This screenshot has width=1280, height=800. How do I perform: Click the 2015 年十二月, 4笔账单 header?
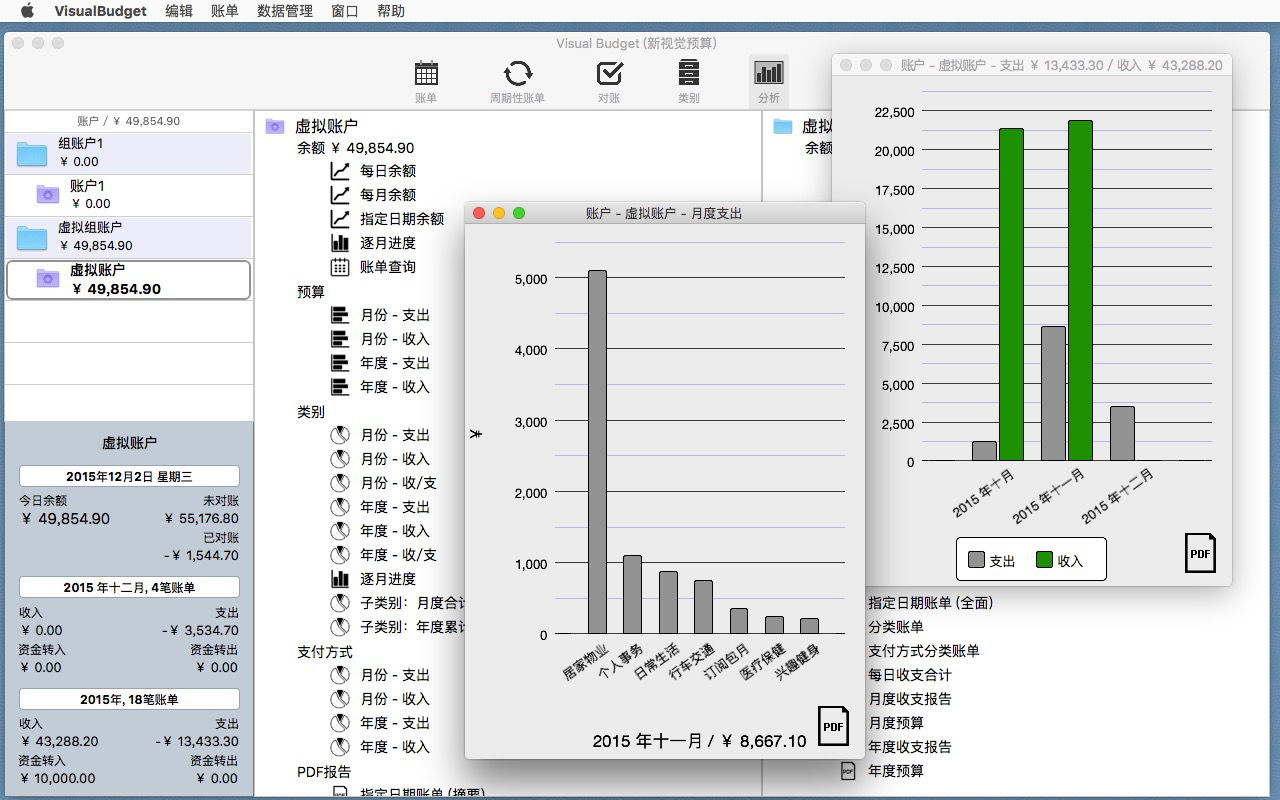pos(129,587)
